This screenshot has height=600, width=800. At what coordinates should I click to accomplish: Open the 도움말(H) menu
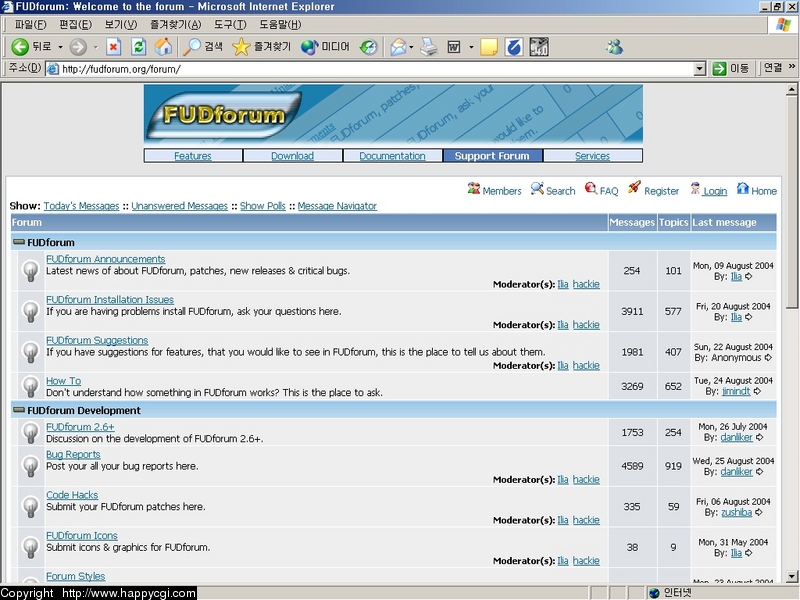point(280,24)
